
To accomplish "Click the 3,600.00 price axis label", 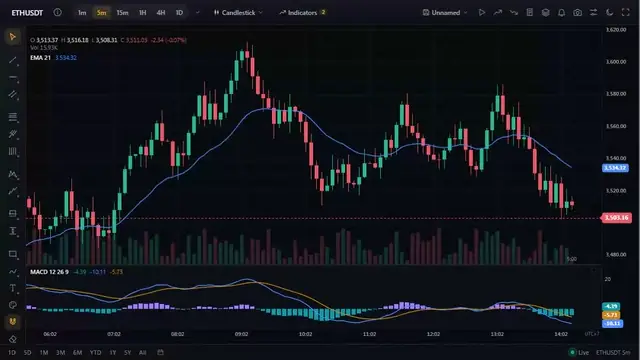I will click(x=616, y=62).
